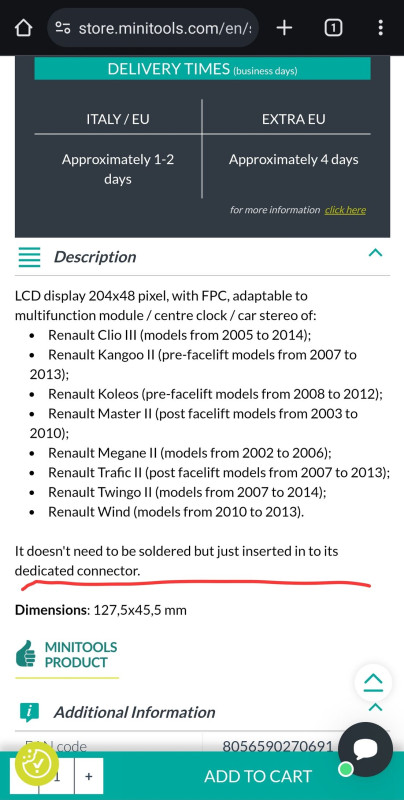Click the EAN code value 8056590270691

pos(277,746)
